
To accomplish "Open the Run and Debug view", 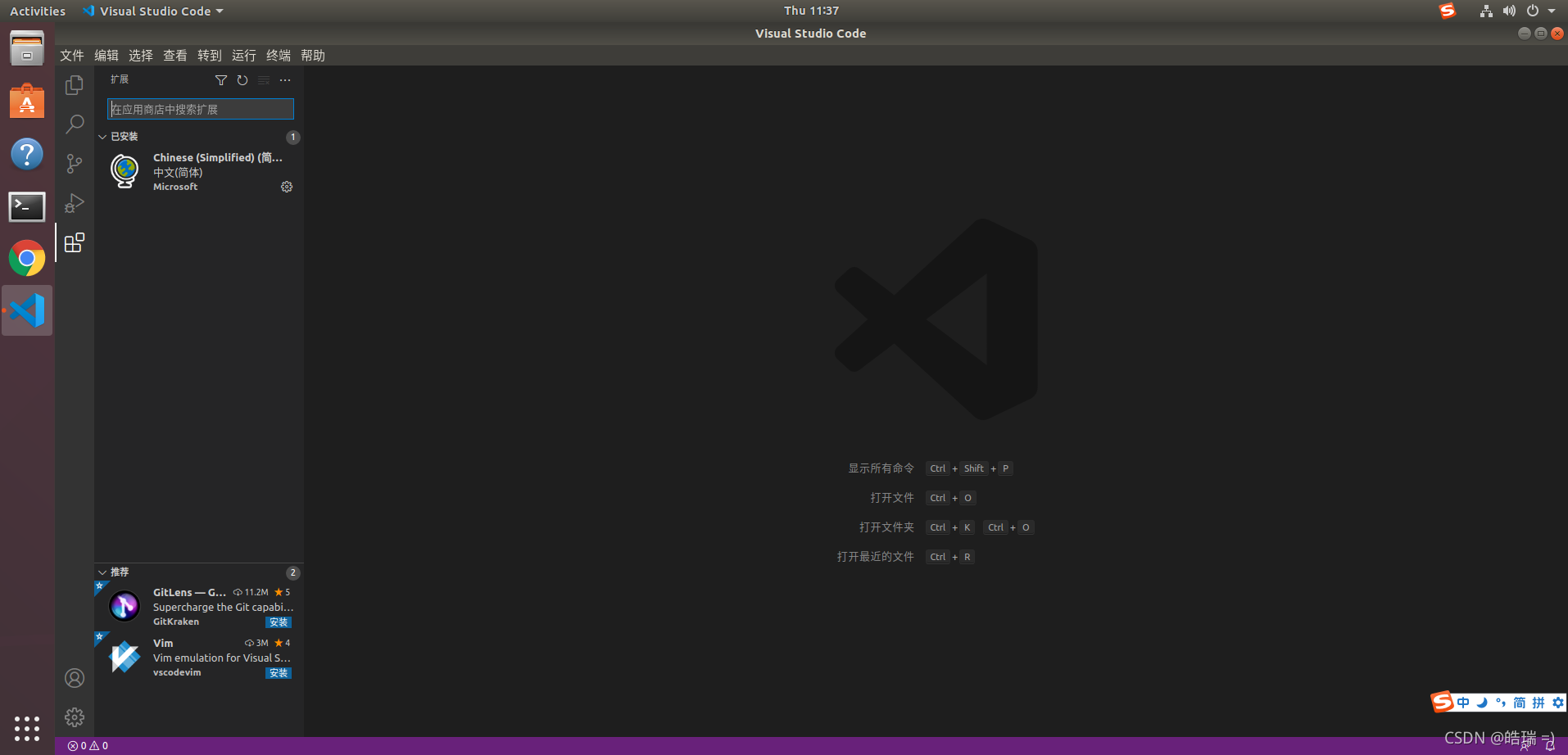I will point(75,203).
